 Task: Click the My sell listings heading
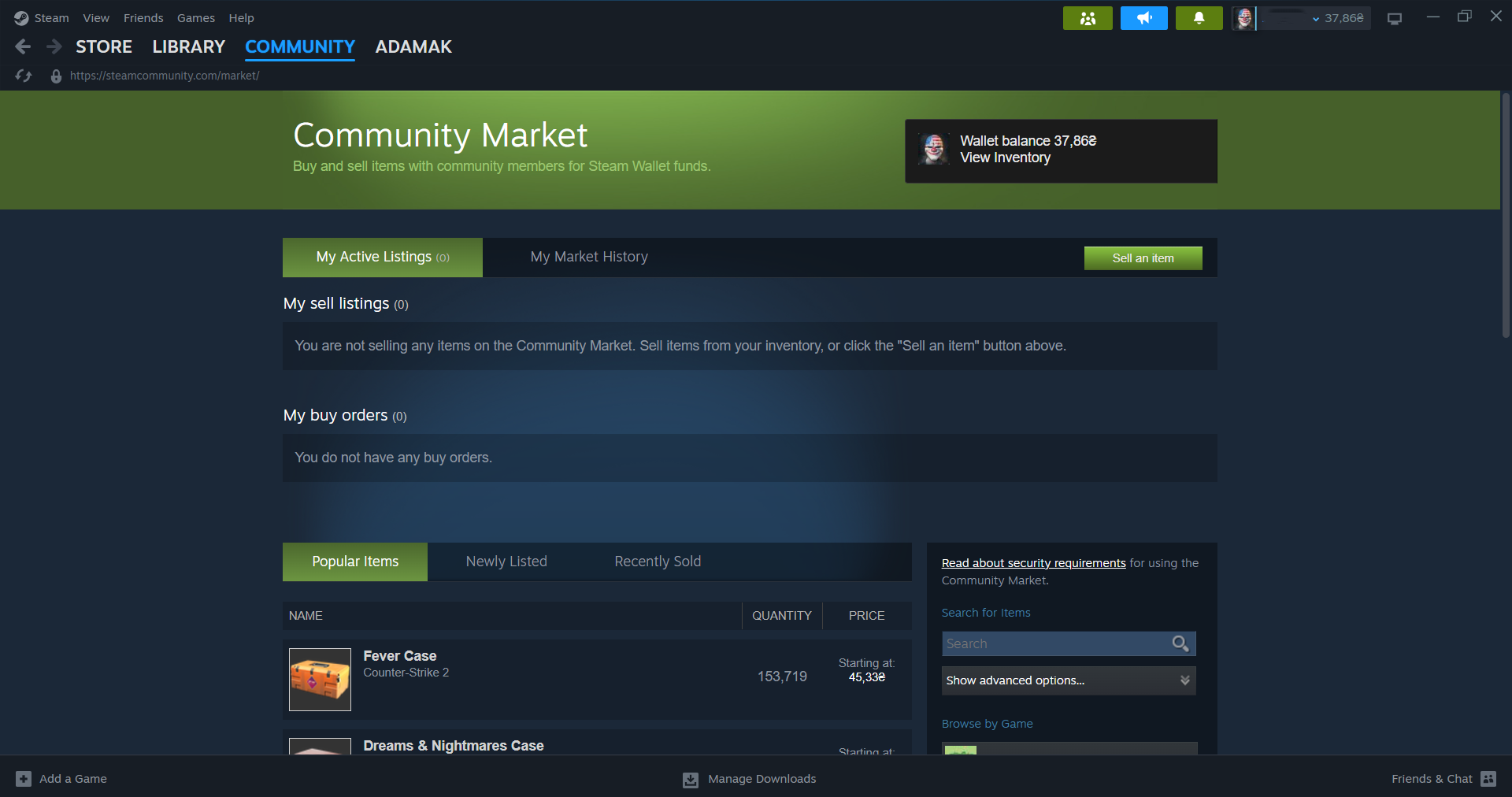pyautogui.click(x=346, y=303)
